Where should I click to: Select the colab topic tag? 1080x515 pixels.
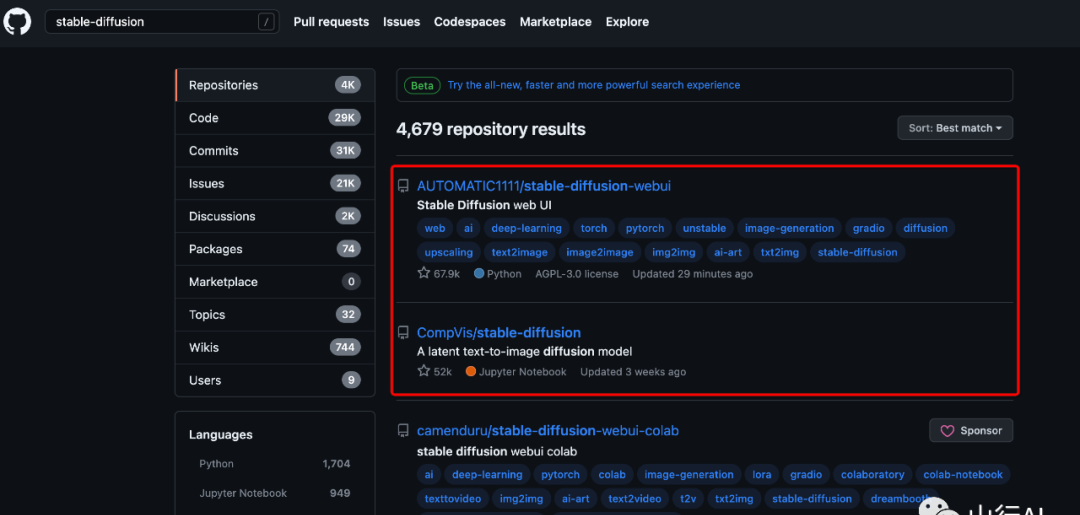point(612,474)
